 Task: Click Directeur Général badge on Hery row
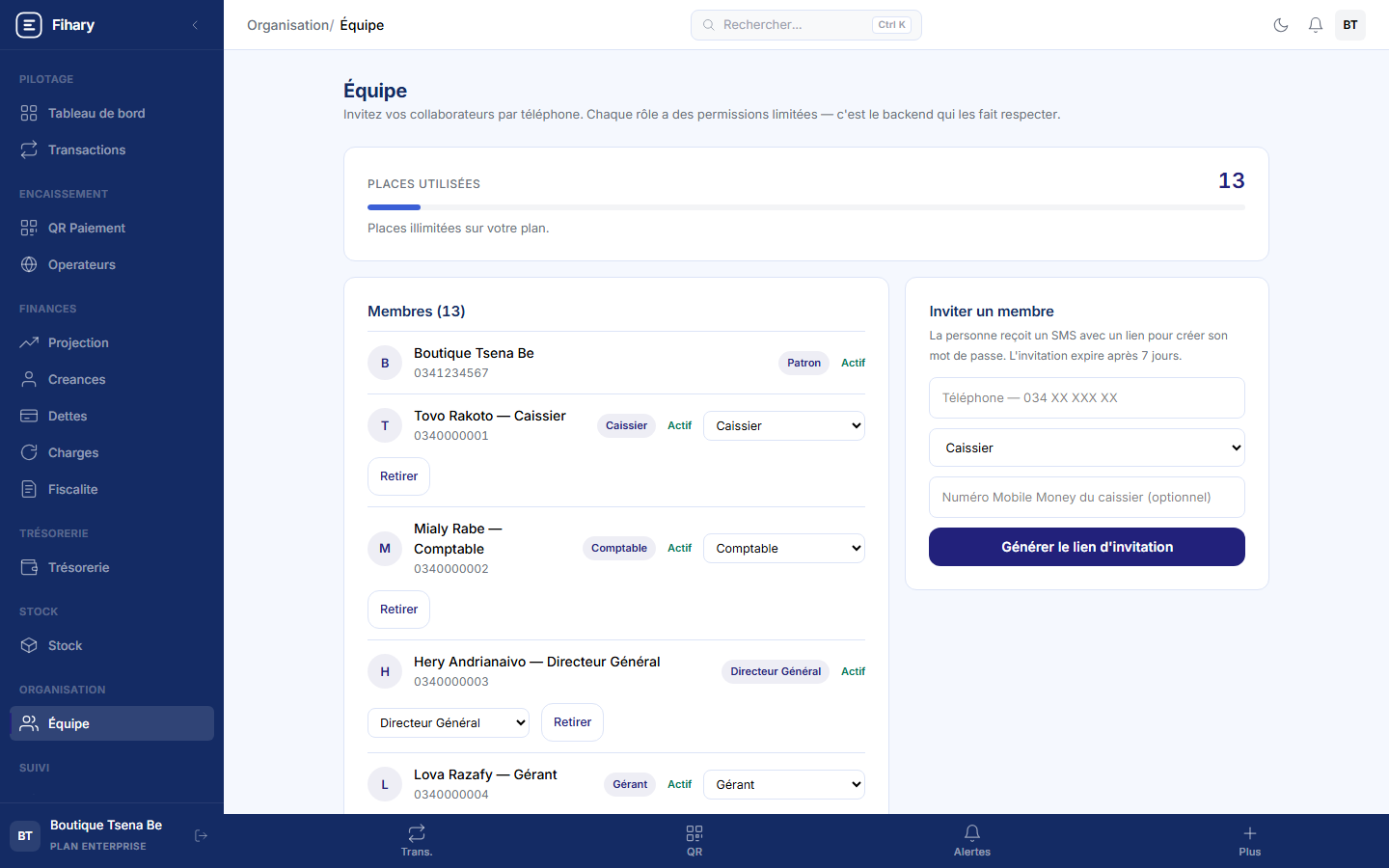click(776, 671)
